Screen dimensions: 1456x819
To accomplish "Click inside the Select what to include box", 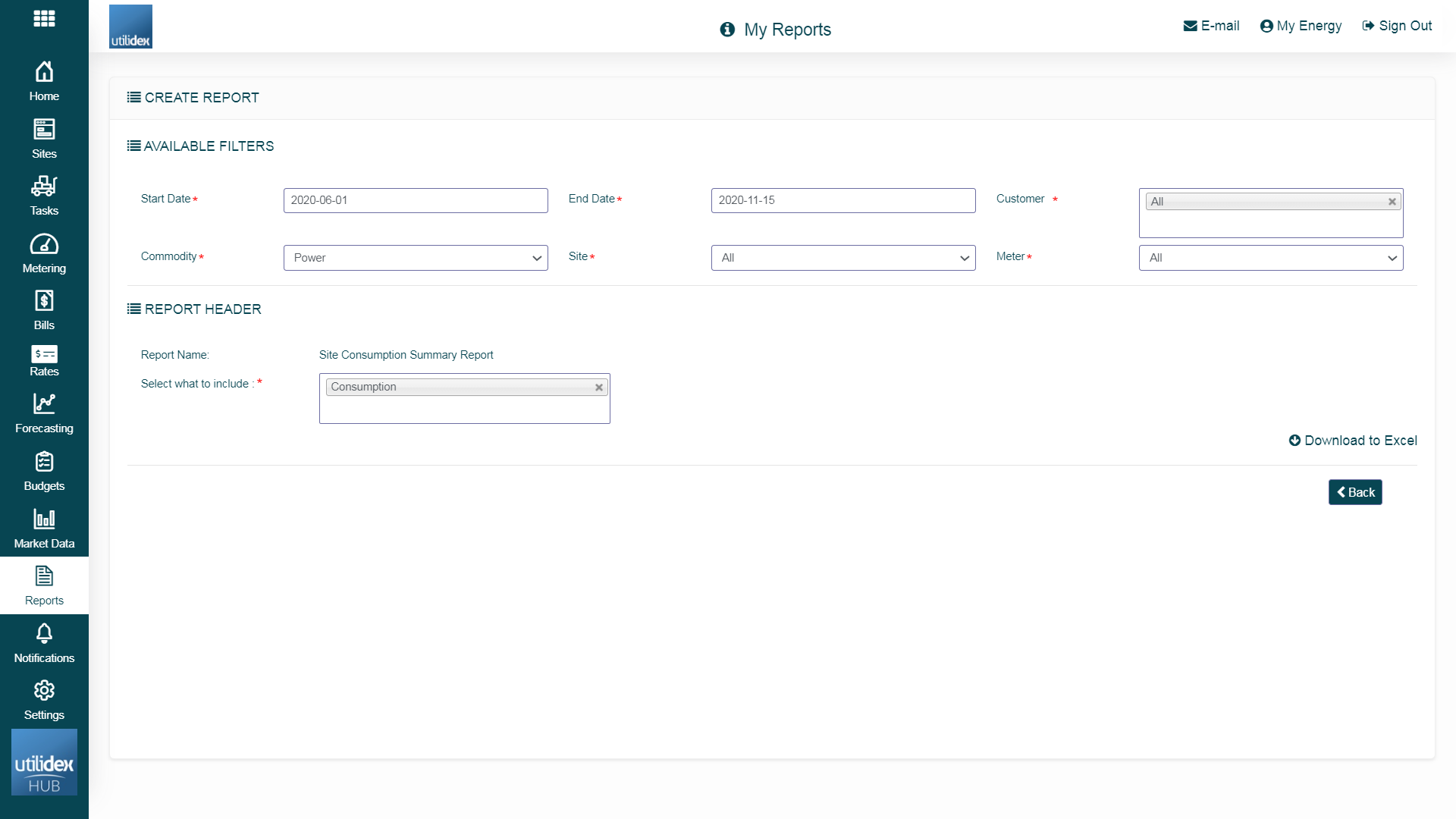I will pos(464,409).
